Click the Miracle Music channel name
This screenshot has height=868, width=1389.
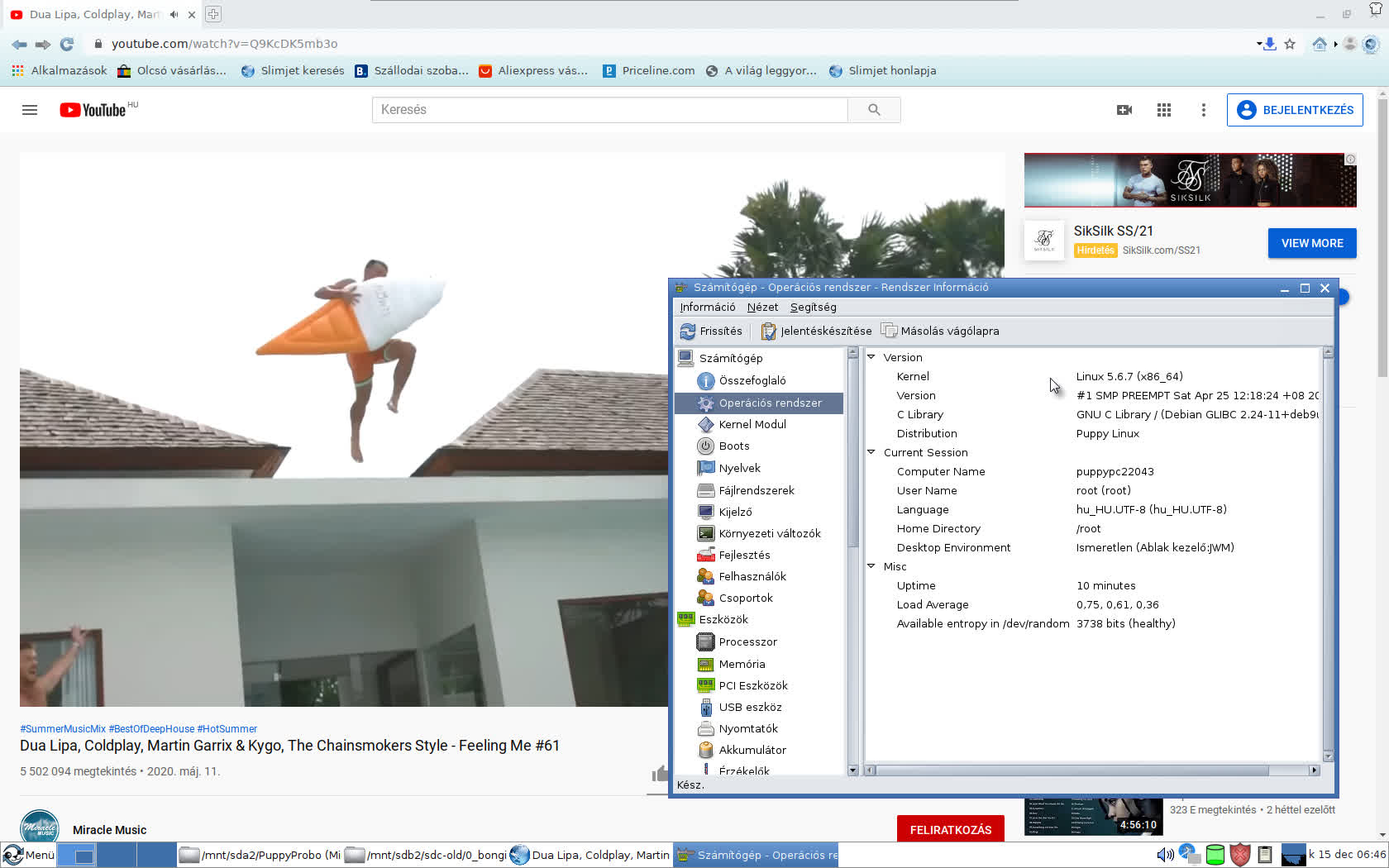click(x=109, y=830)
